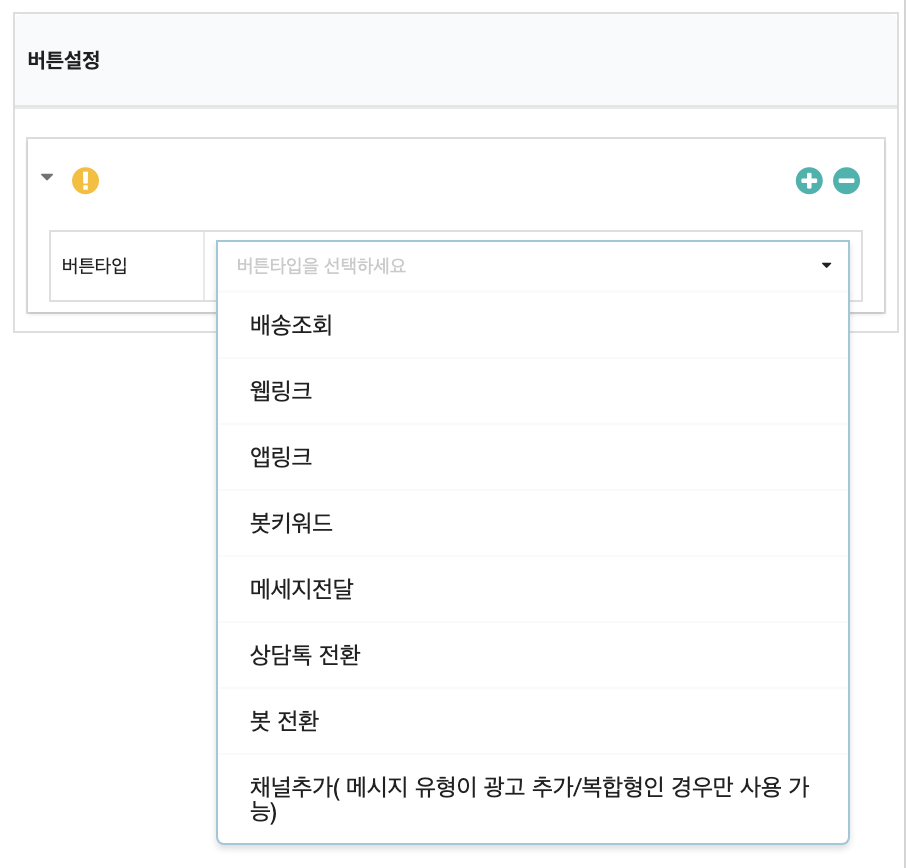The height and width of the screenshot is (868, 906).
Task: Select 웹링크 option
Action: [x=532, y=391]
